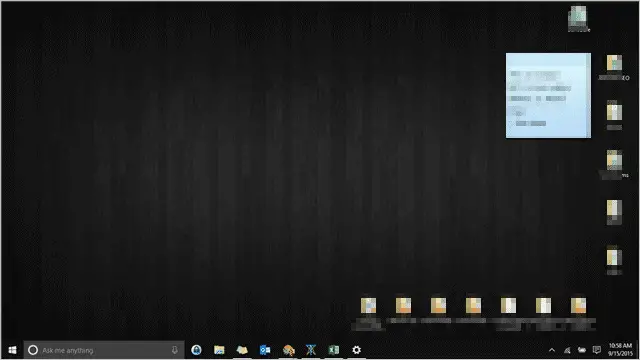Select the desktop icon labeled ending in 'ZO'
The width and height of the screenshot is (640, 360).
614,67
